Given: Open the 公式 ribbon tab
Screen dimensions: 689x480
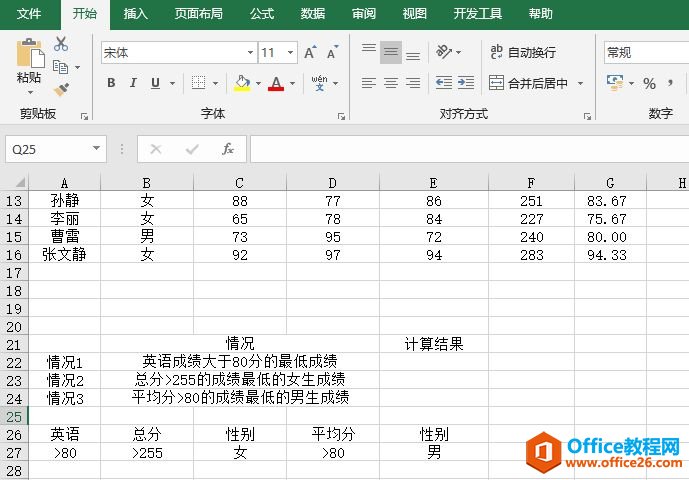Looking at the screenshot, I should click(x=262, y=14).
